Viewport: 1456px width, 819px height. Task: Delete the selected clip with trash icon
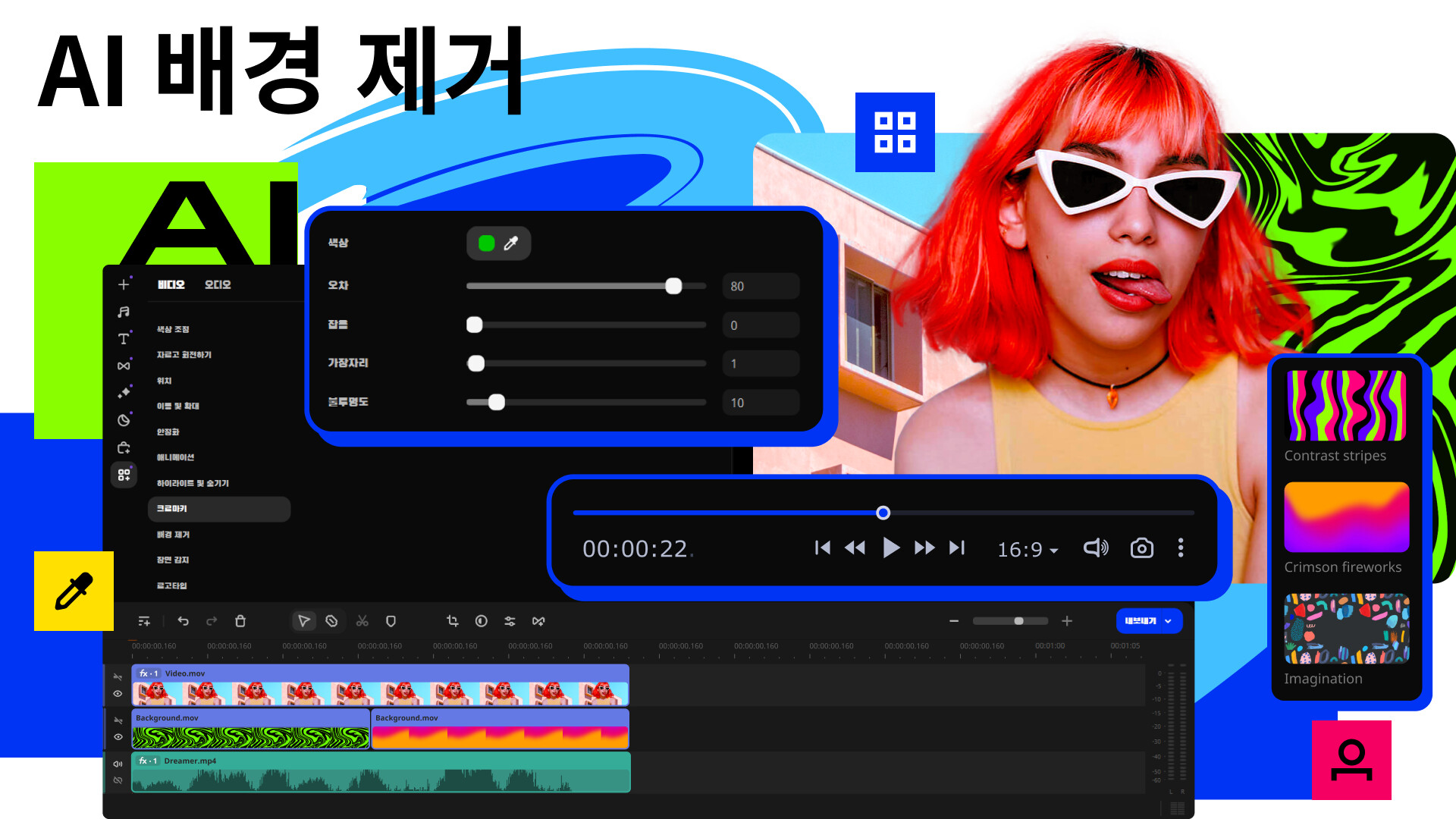(240, 621)
